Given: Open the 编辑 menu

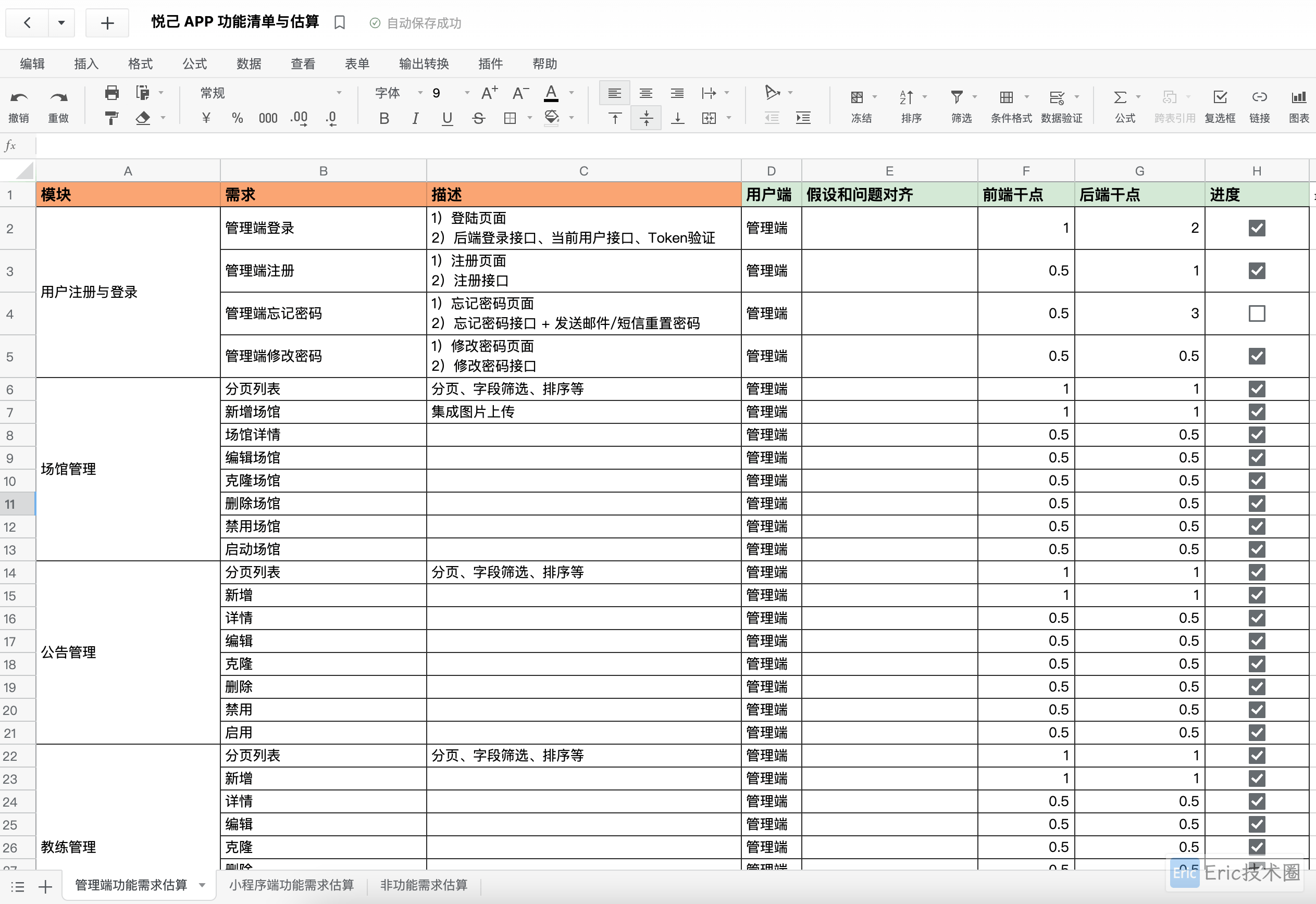Looking at the screenshot, I should [32, 64].
